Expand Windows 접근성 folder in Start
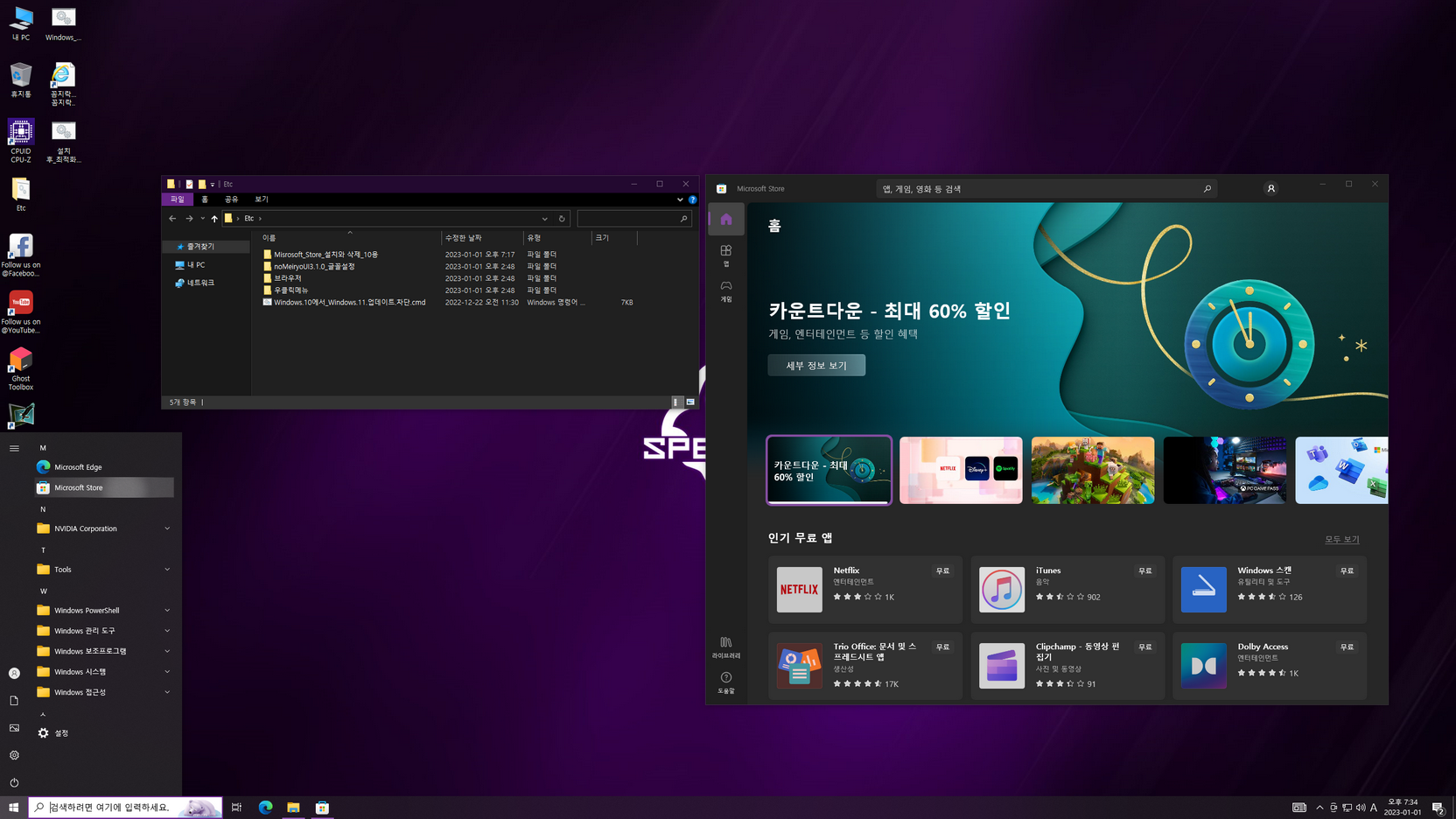Screen dimensions: 1456x819 pos(105,692)
